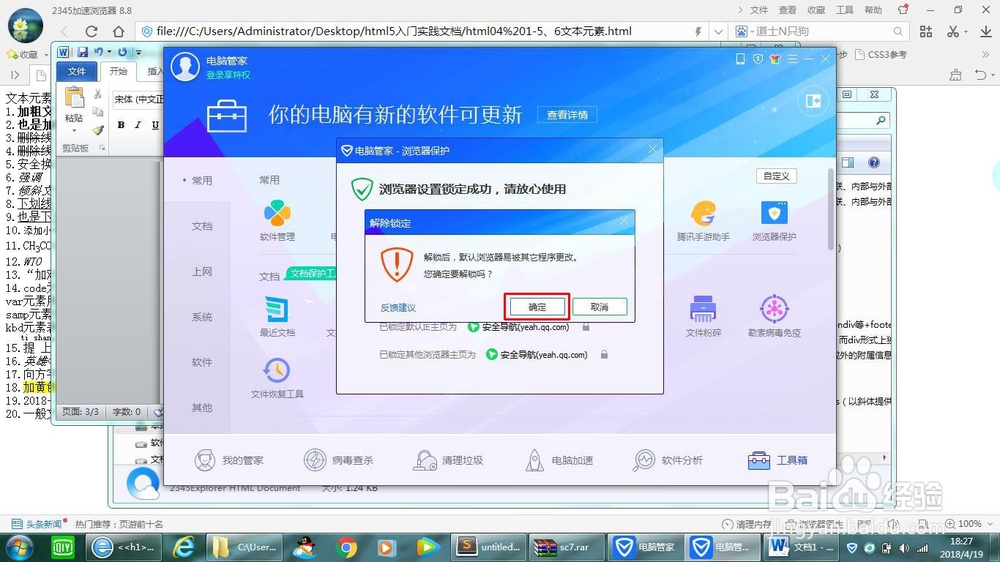This screenshot has height=562, width=1000.
Task: Click the Word 文件 ribbon tab
Action: coord(77,71)
